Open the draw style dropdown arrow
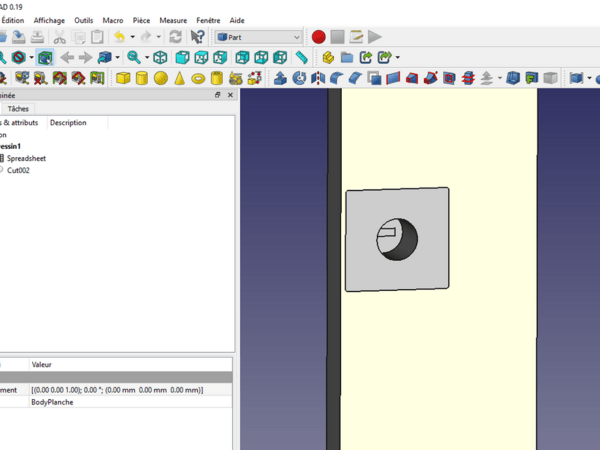 pyautogui.click(x=31, y=57)
